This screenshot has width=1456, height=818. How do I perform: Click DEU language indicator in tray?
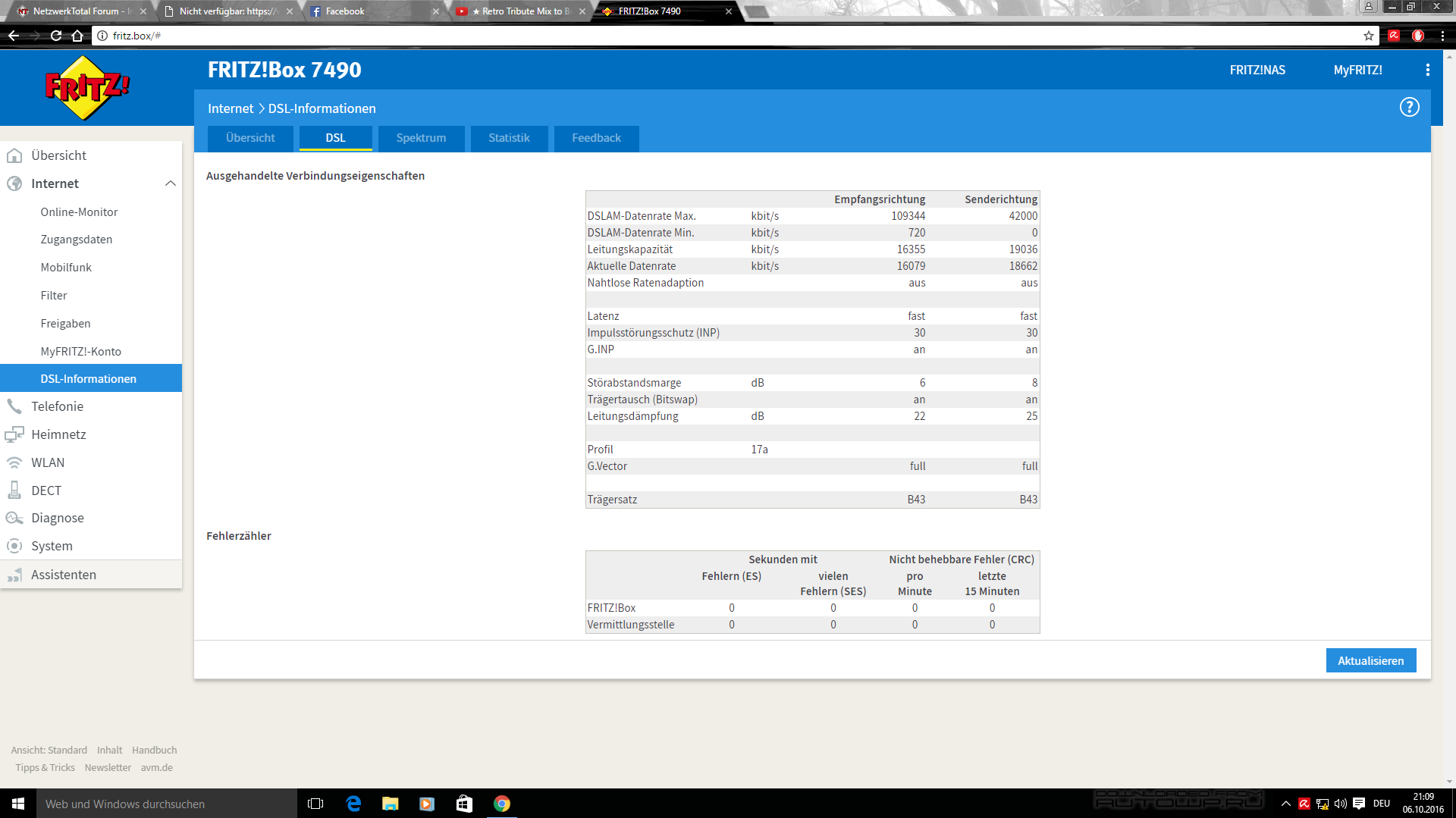tap(1382, 804)
